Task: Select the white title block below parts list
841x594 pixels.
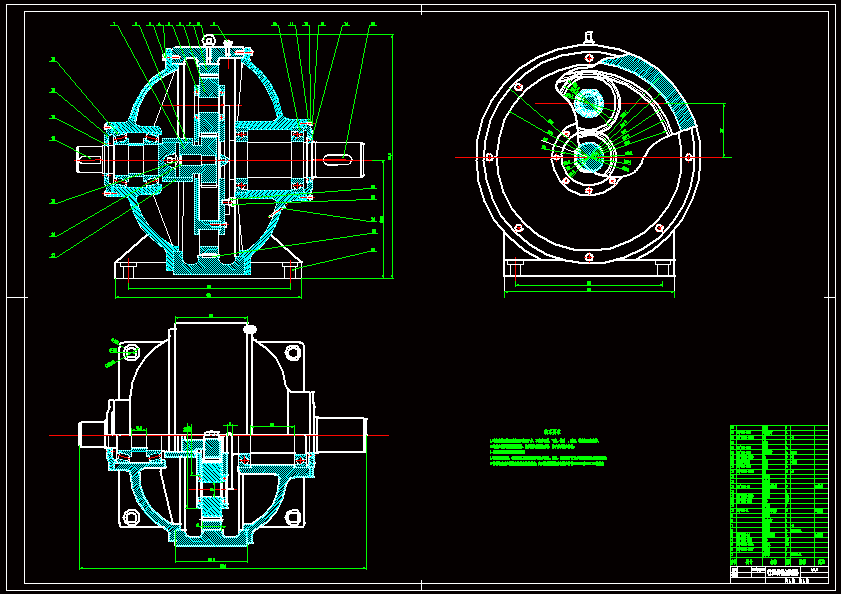Action: 779,574
